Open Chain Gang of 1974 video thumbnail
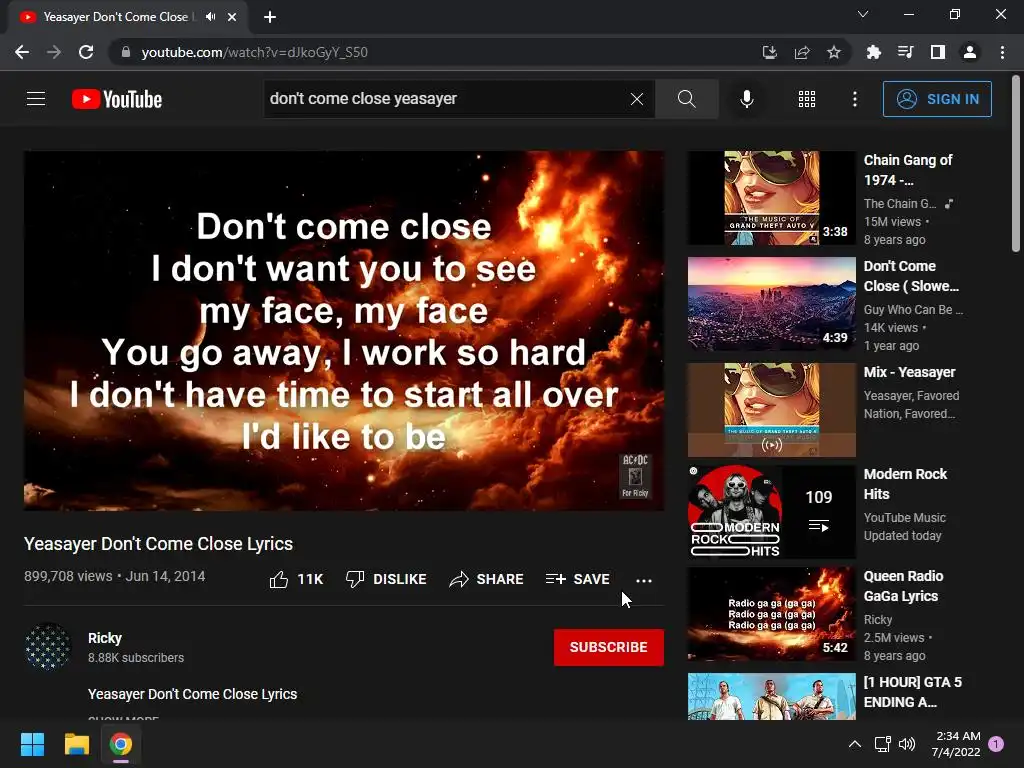1024x768 pixels. point(771,198)
